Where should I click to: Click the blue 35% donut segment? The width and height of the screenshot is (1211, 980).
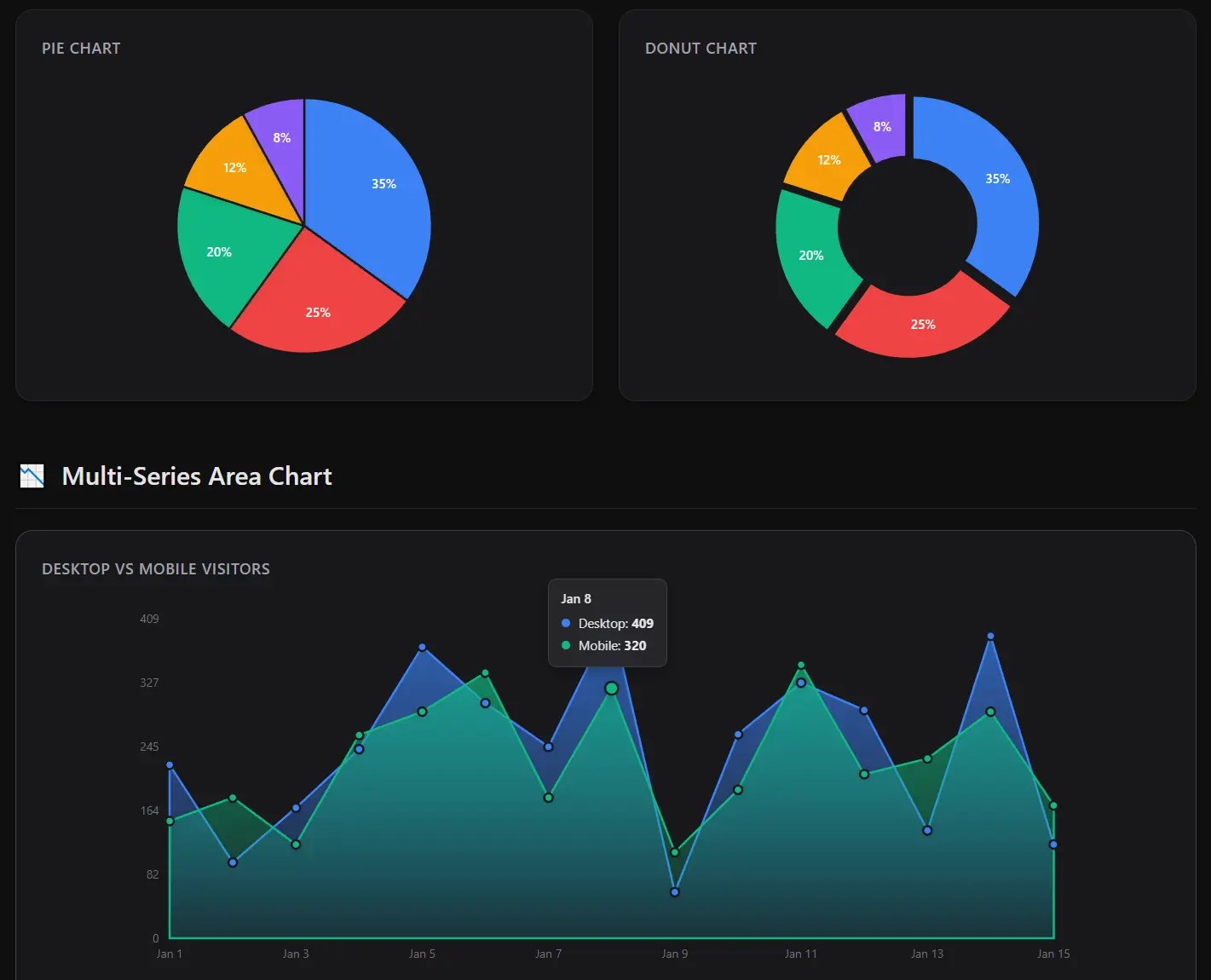997,179
